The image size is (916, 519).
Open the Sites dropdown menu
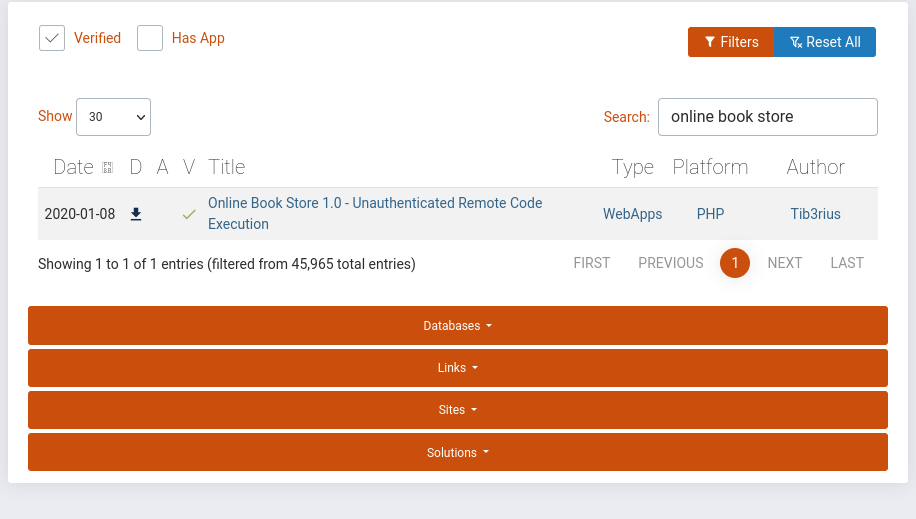pyautogui.click(x=457, y=410)
